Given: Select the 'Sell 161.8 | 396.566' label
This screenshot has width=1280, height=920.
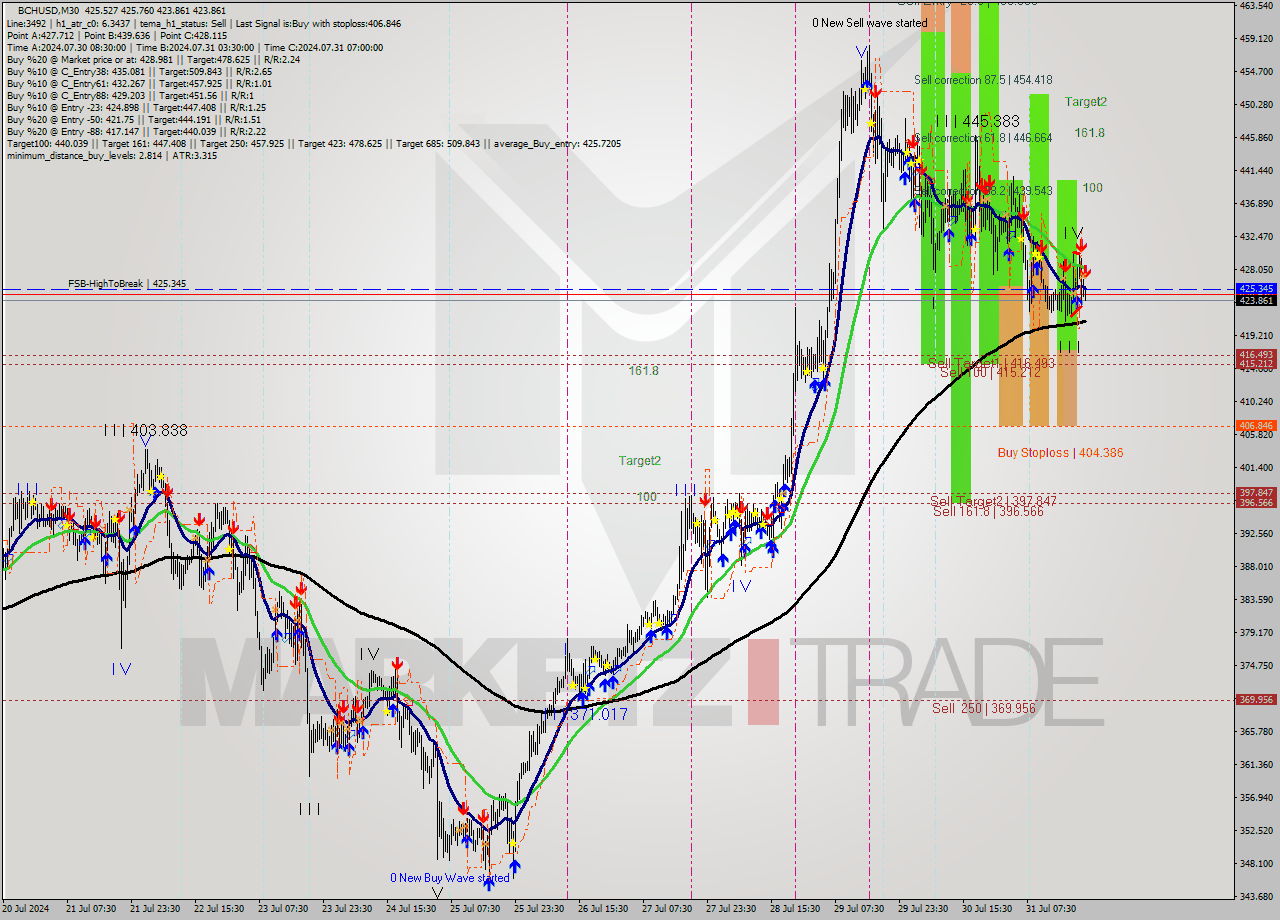Looking at the screenshot, I should 988,511.
